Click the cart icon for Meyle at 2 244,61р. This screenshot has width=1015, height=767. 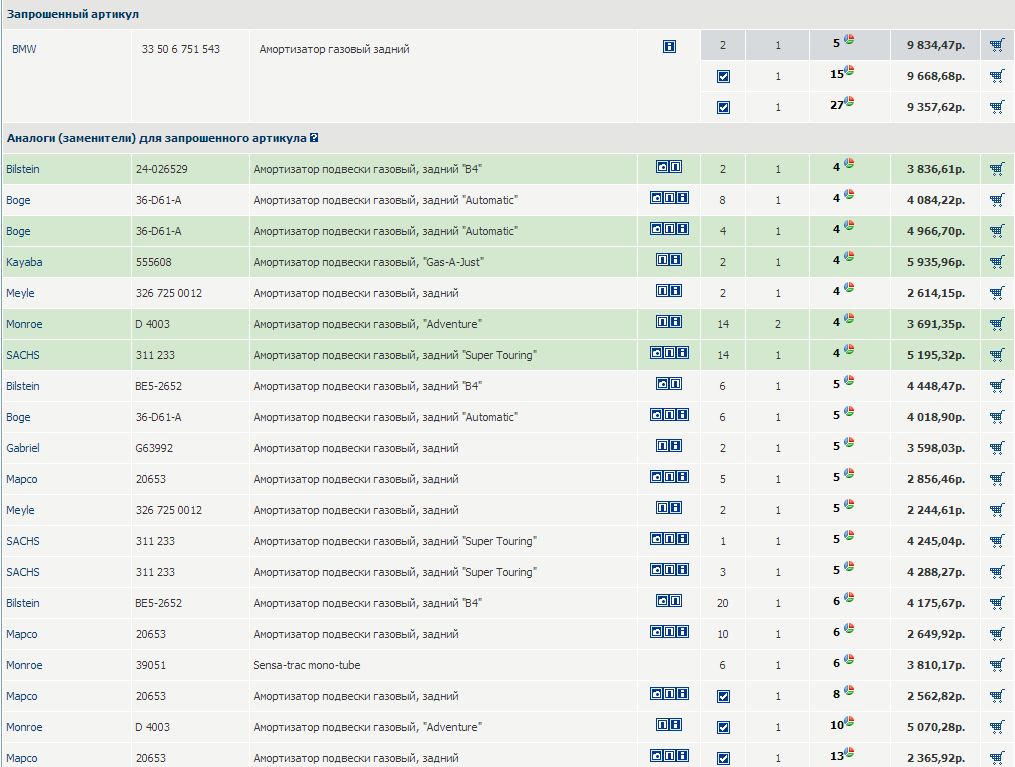(997, 510)
